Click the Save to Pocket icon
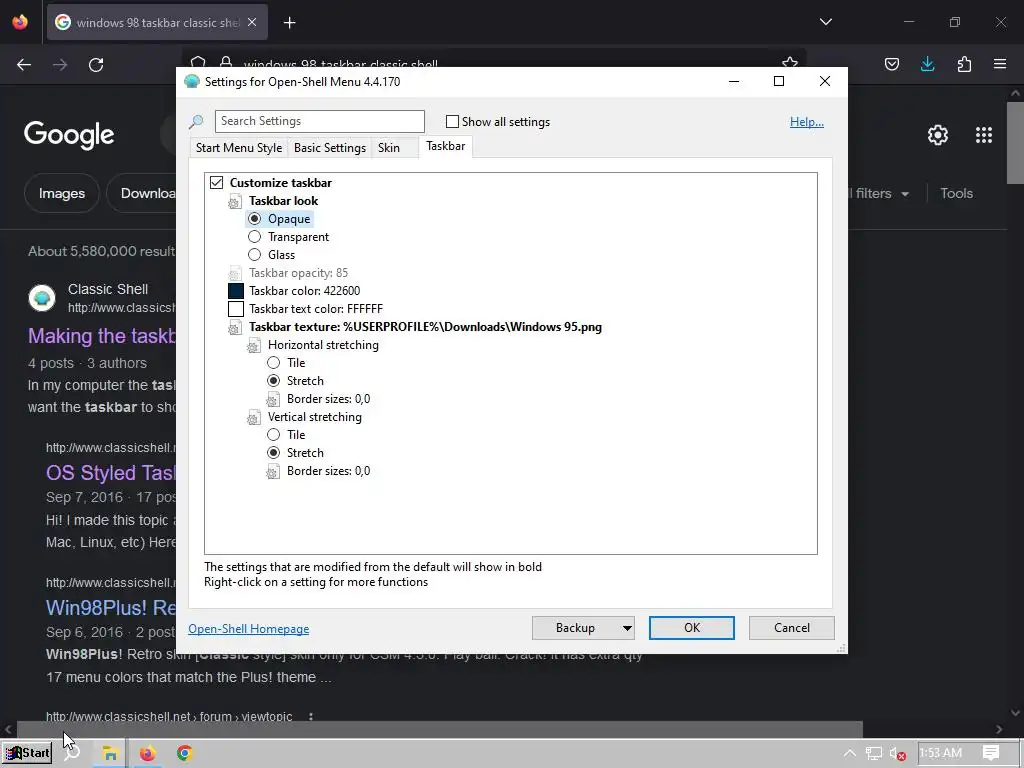This screenshot has width=1024, height=768. (891, 64)
